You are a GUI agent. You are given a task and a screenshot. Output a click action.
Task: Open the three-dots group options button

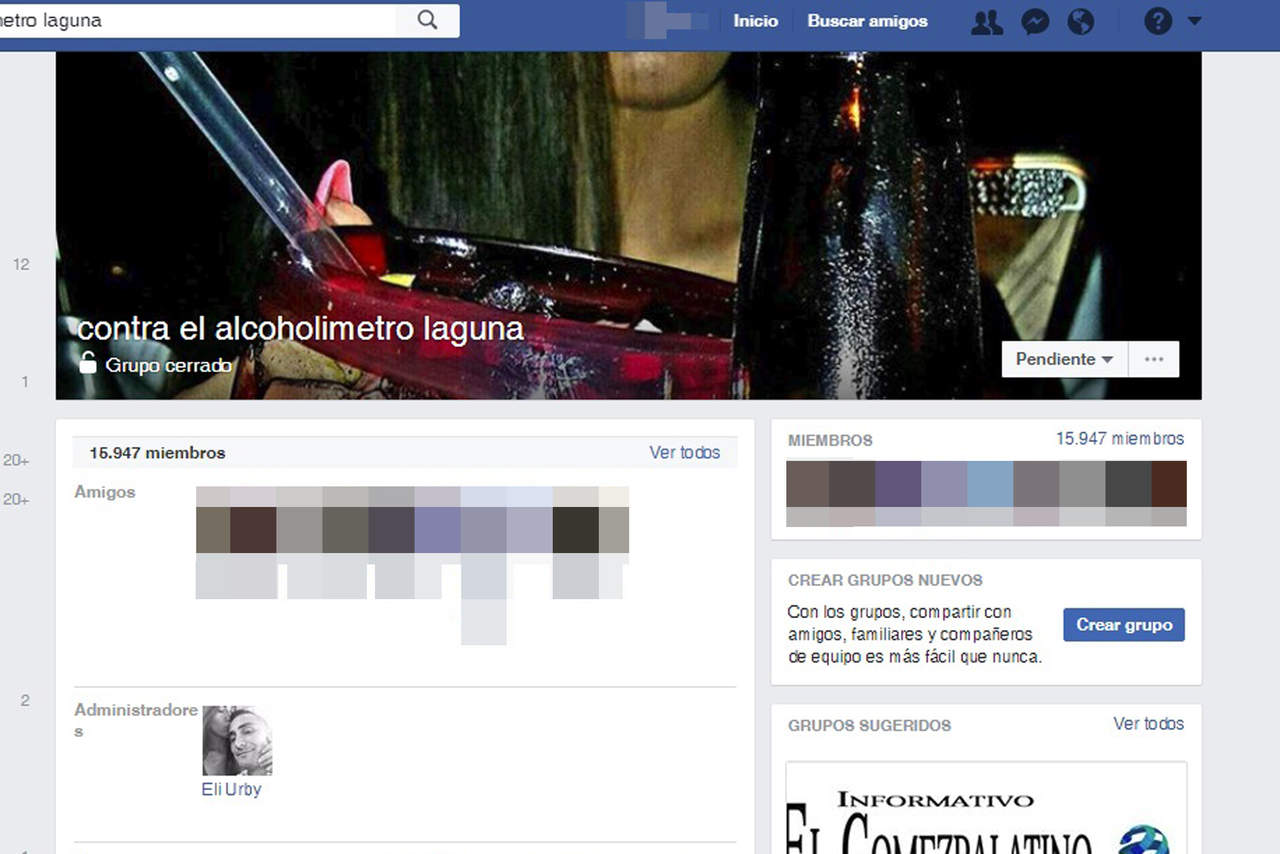[1154, 359]
